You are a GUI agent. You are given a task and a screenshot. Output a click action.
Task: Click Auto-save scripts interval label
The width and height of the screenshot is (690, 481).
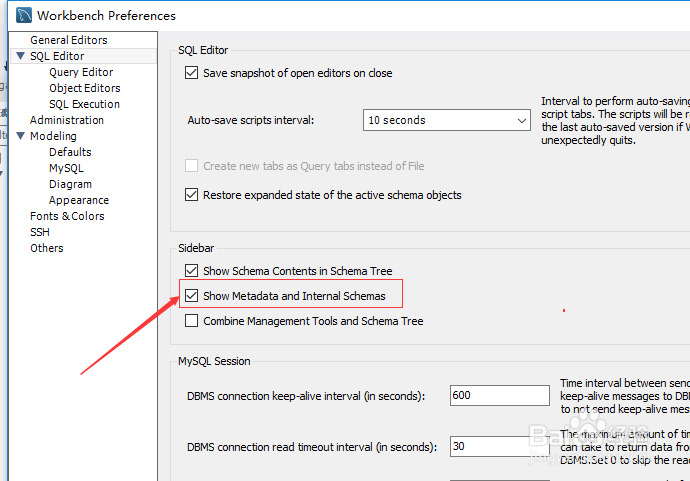click(x=251, y=120)
